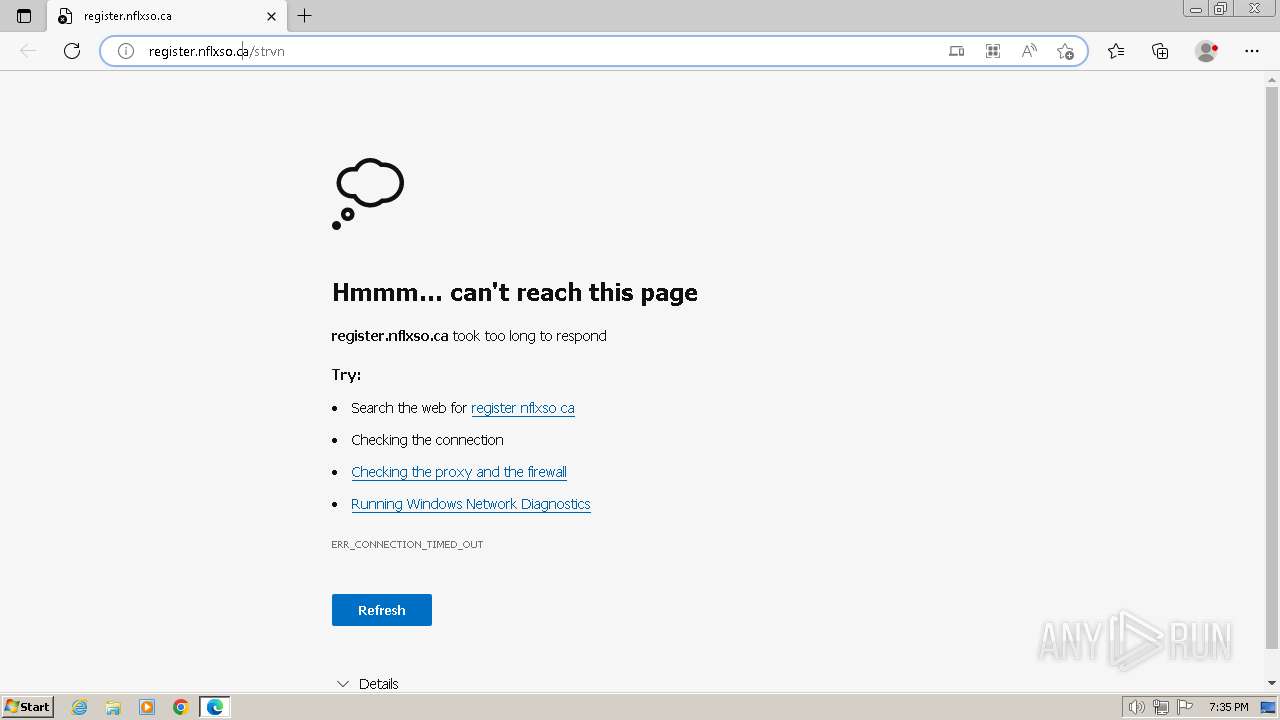Open the user profile avatar
Image resolution: width=1280 pixels, height=720 pixels.
tap(1207, 51)
